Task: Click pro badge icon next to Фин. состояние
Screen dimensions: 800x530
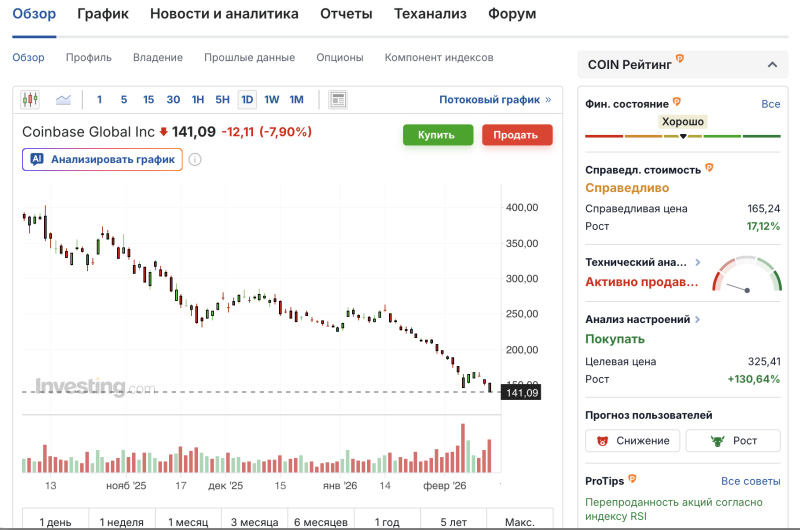Action: tap(677, 102)
